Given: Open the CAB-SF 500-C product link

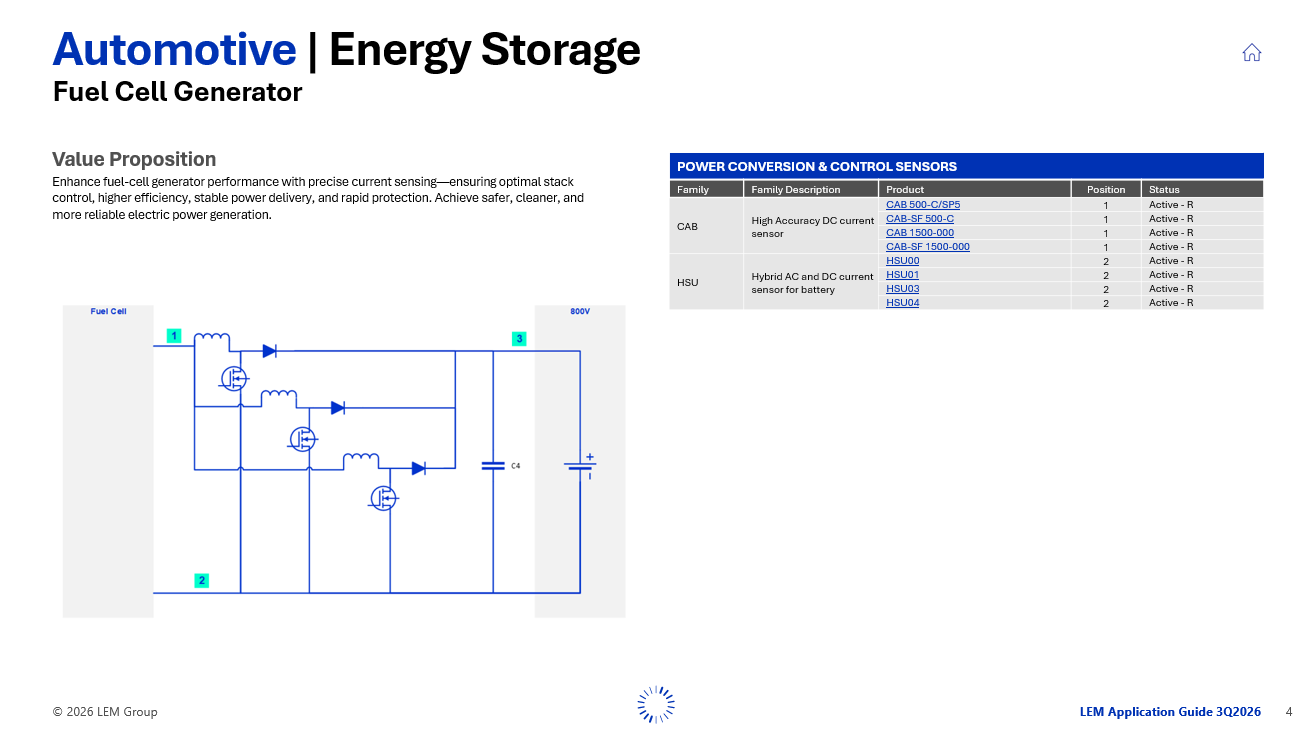Looking at the screenshot, I should (x=920, y=219).
